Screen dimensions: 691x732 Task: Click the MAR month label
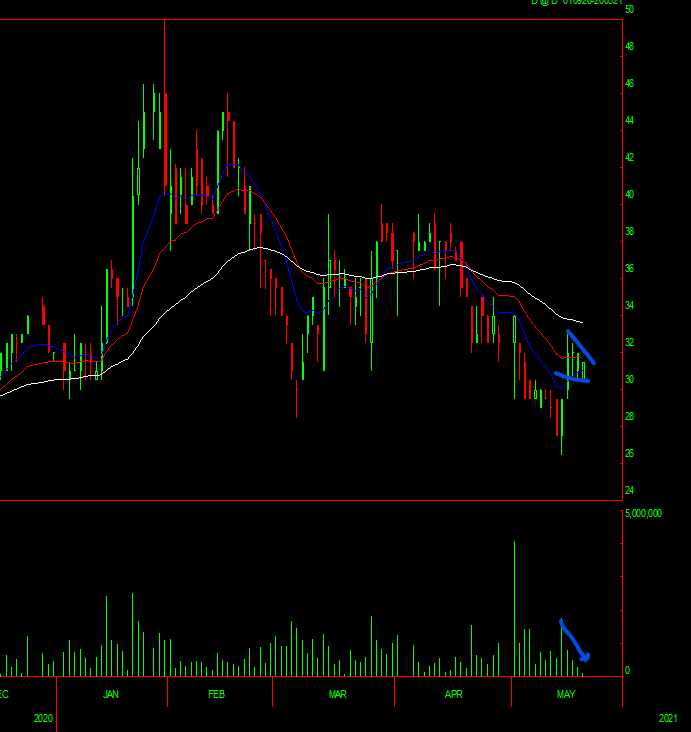(338, 694)
